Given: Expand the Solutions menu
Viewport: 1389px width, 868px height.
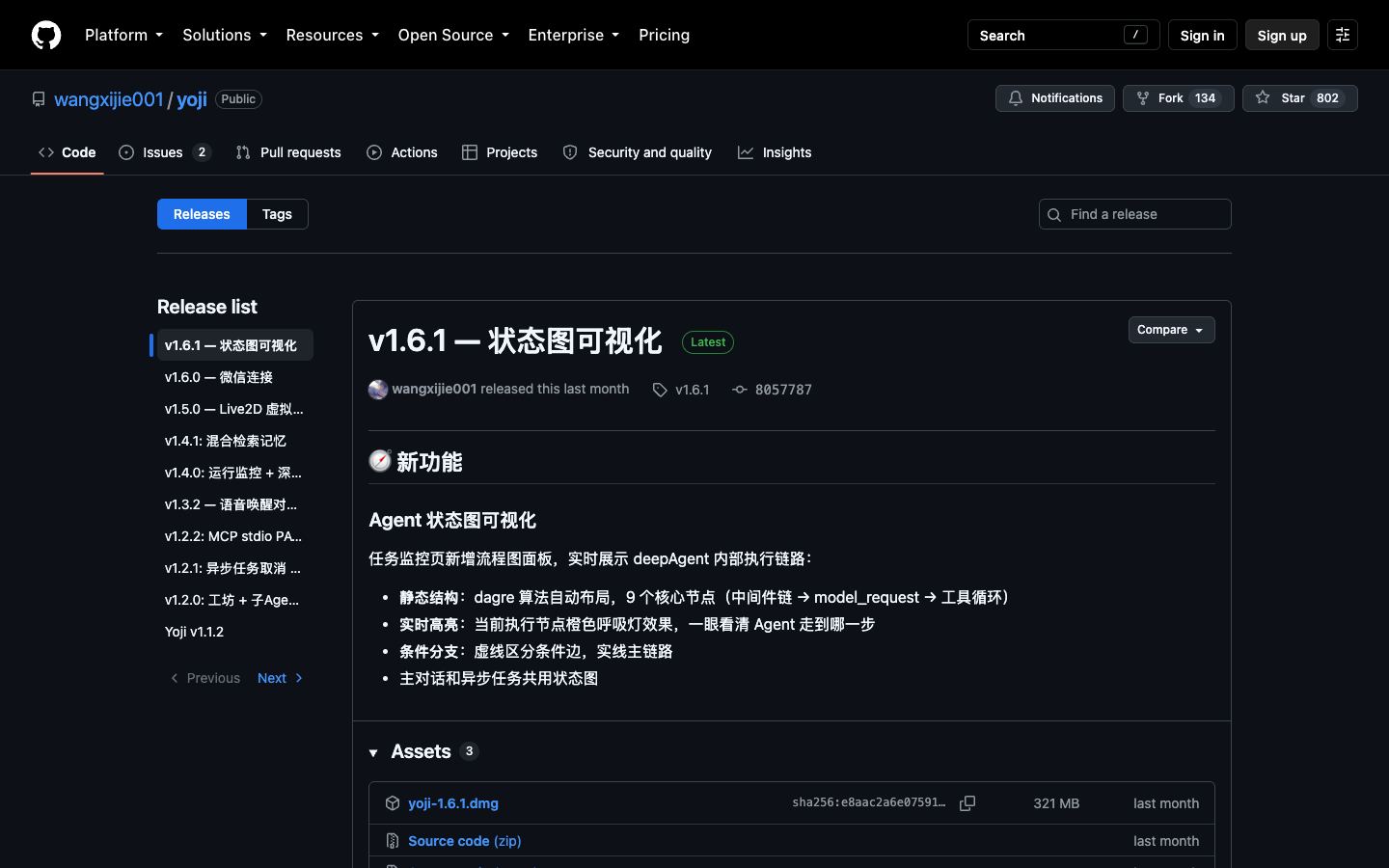Looking at the screenshot, I should click(x=225, y=35).
